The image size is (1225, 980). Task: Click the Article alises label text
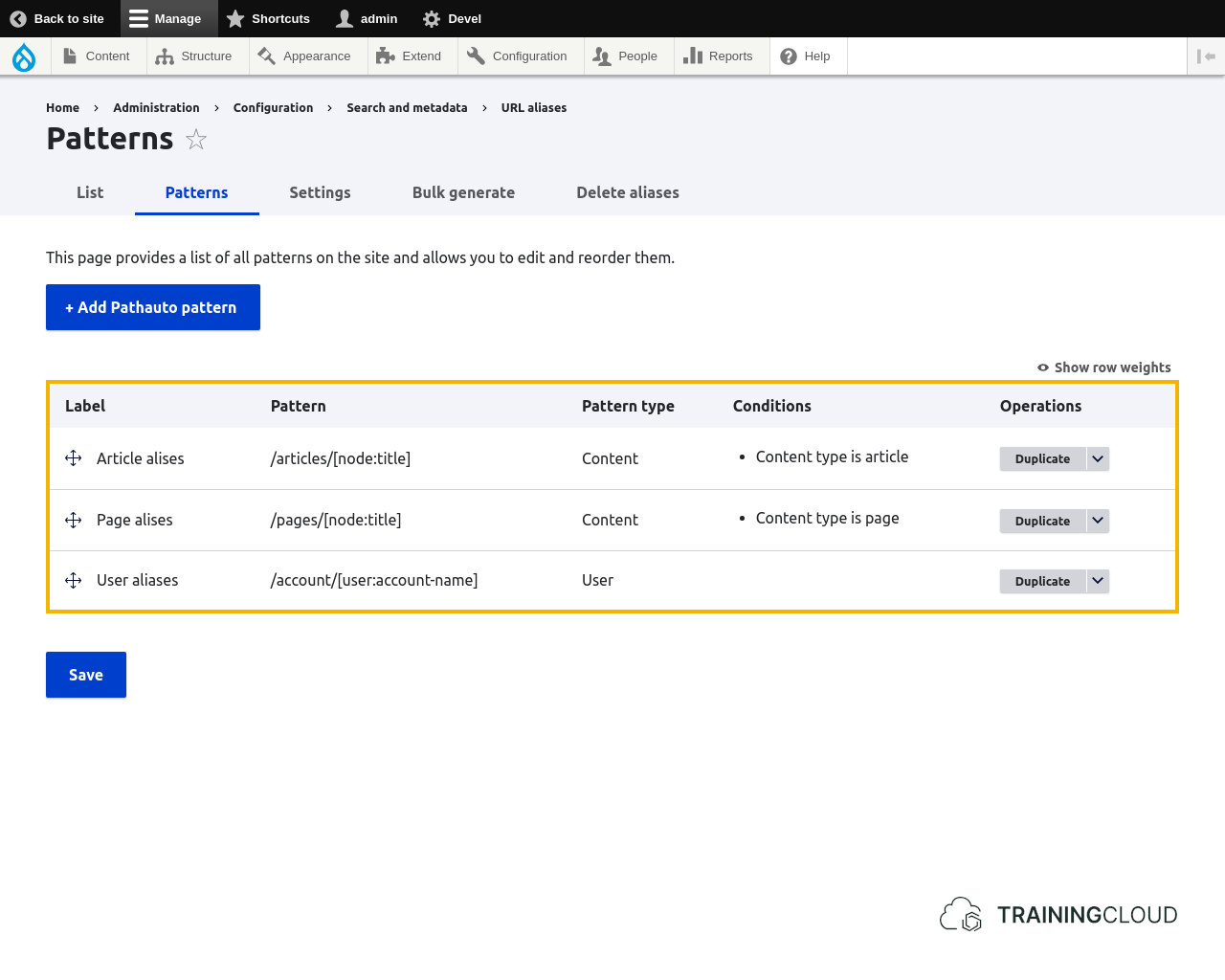[x=141, y=458]
